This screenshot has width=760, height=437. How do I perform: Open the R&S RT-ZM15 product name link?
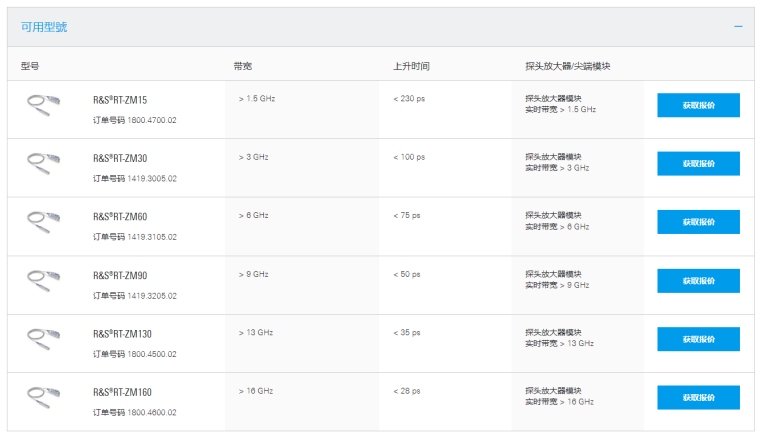point(120,100)
